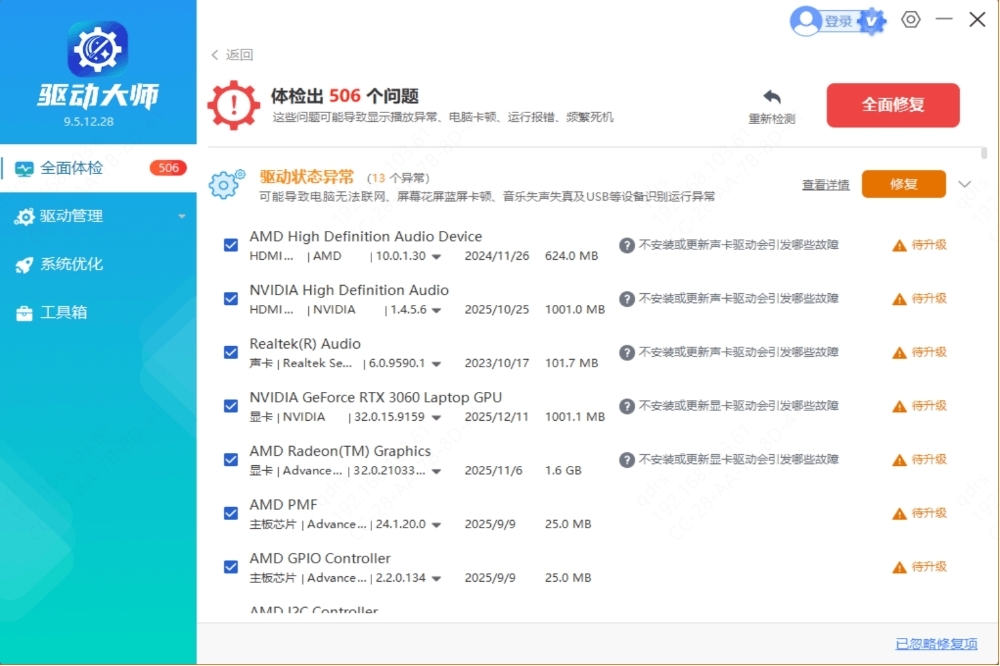Click help icon beside AMD High Definition Audio

point(627,245)
